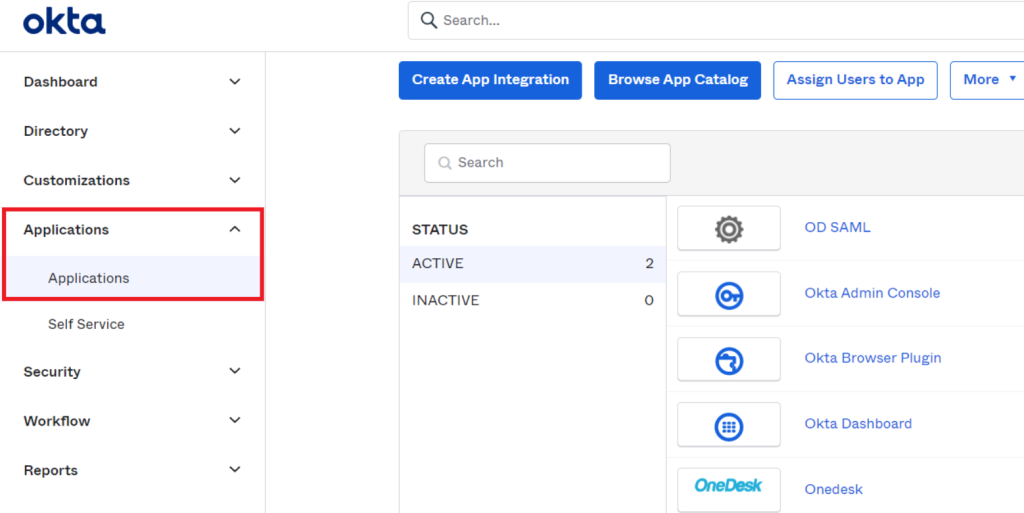Open the Onedesk application link
Screen dimensions: 1024x513
click(x=834, y=490)
